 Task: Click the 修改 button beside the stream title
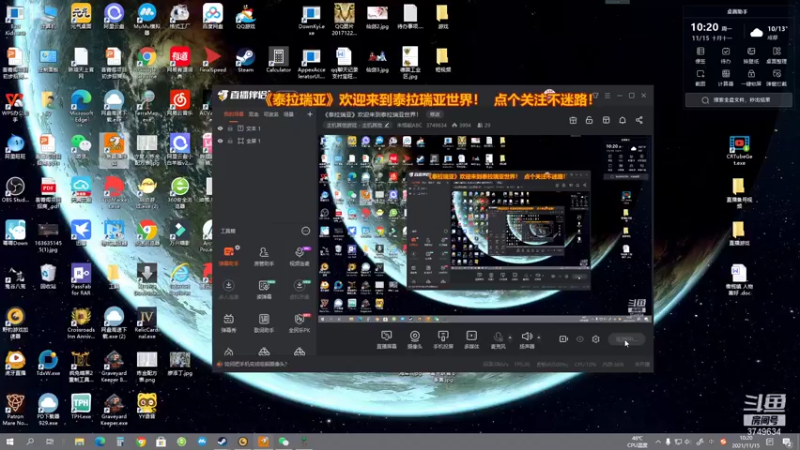pos(435,114)
